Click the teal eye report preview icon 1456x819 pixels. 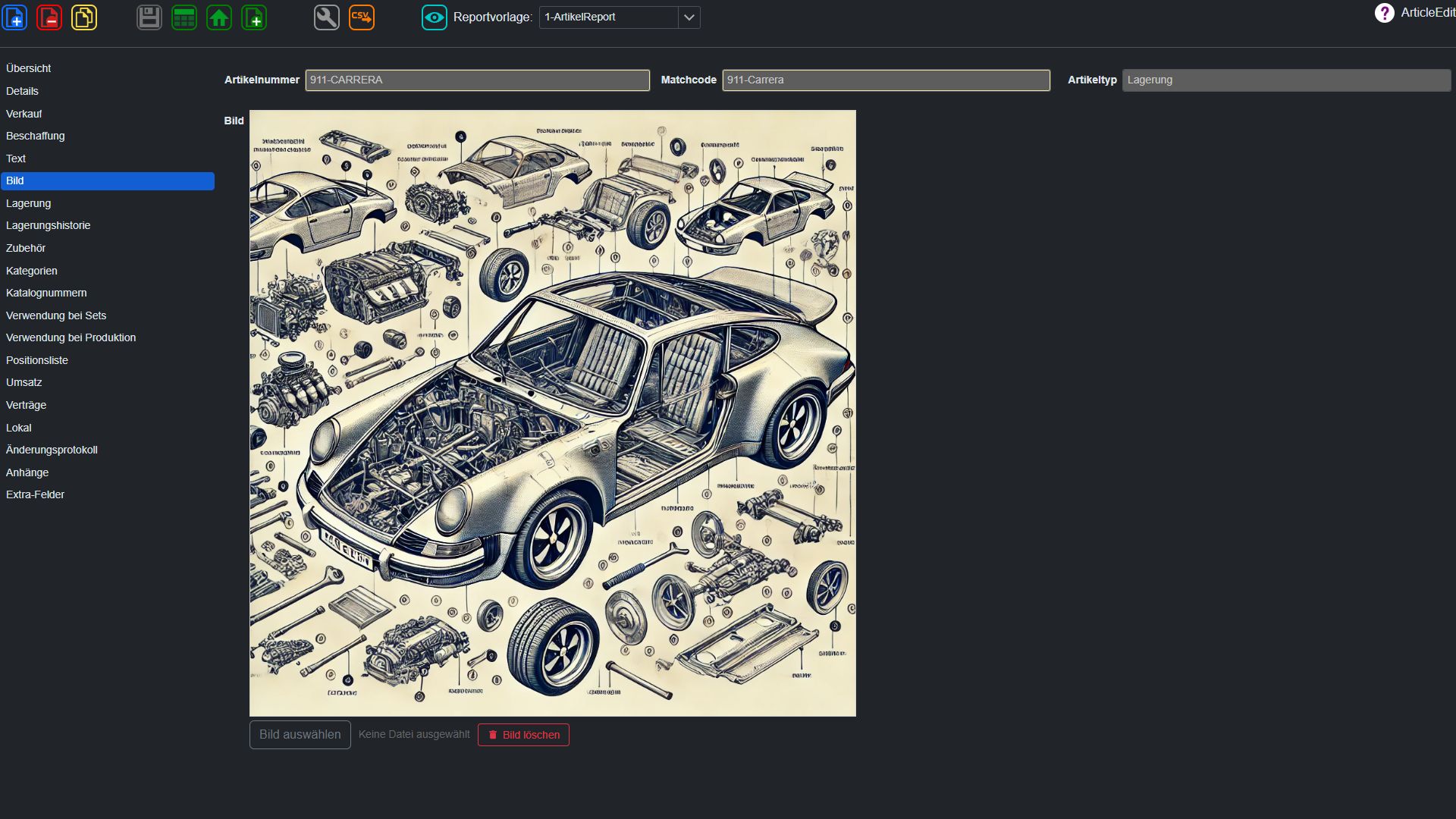[435, 17]
